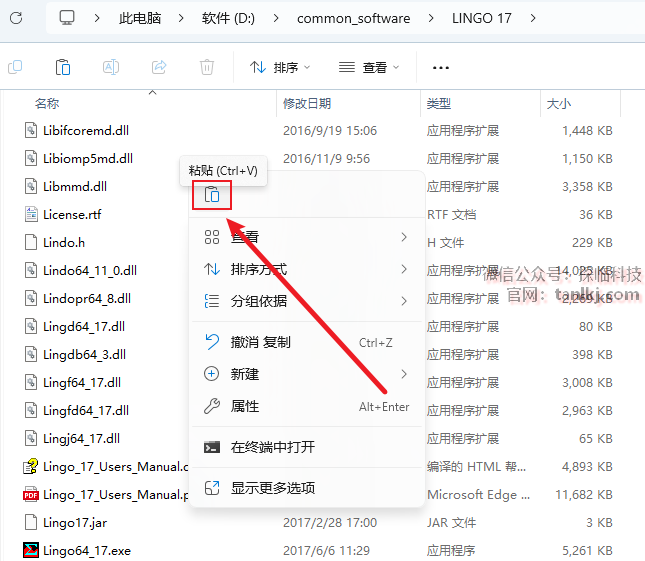Click the Lingd64_17.dll file icon

(31, 326)
